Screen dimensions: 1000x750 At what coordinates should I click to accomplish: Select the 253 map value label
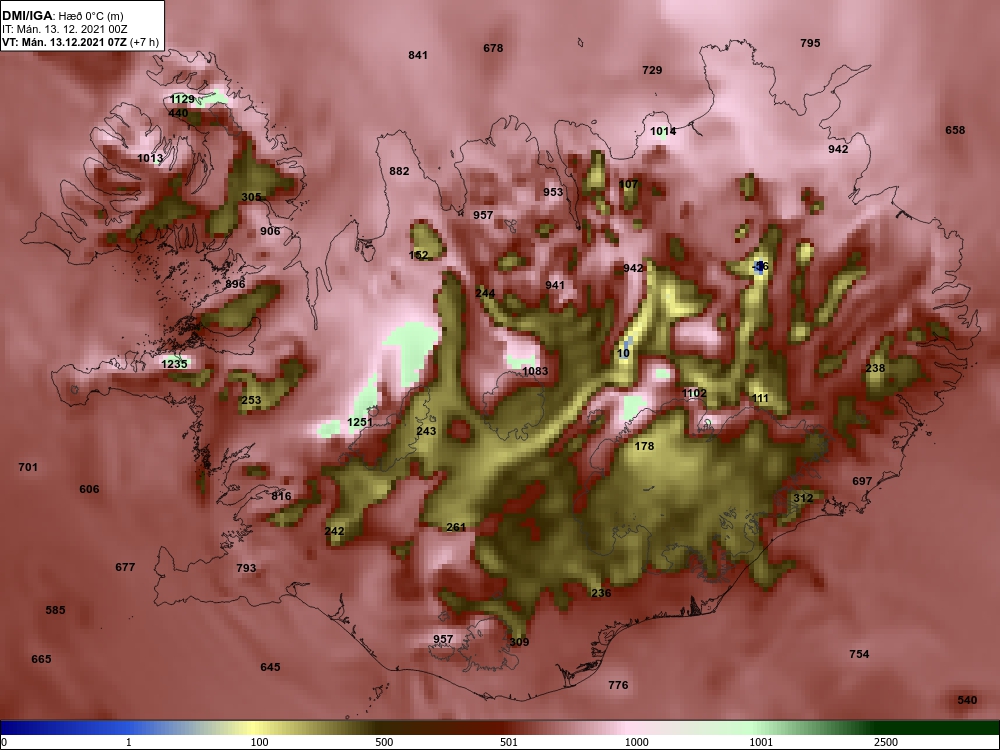[x=251, y=401]
